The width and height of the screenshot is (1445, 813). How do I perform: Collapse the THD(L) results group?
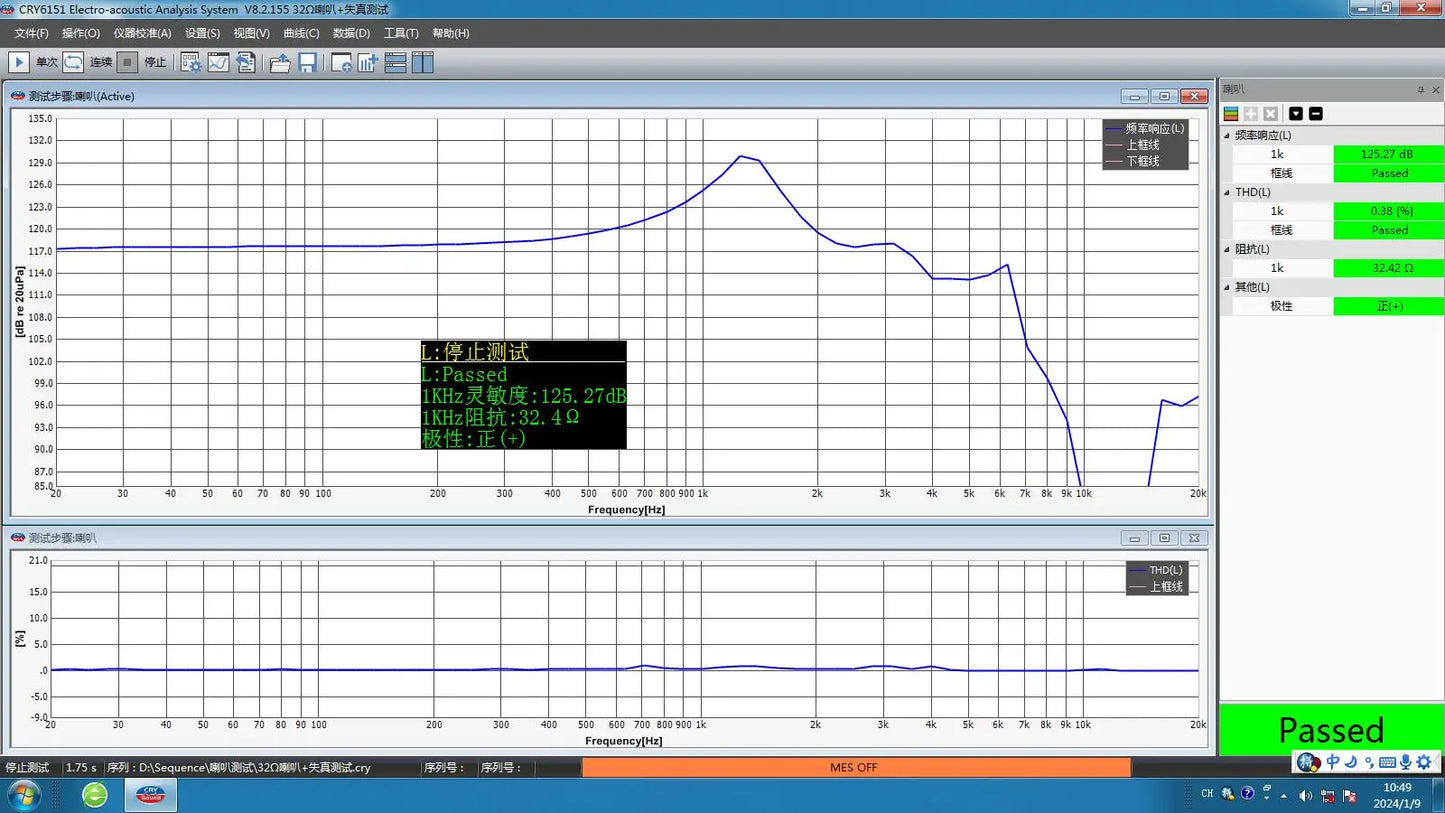coord(1227,192)
